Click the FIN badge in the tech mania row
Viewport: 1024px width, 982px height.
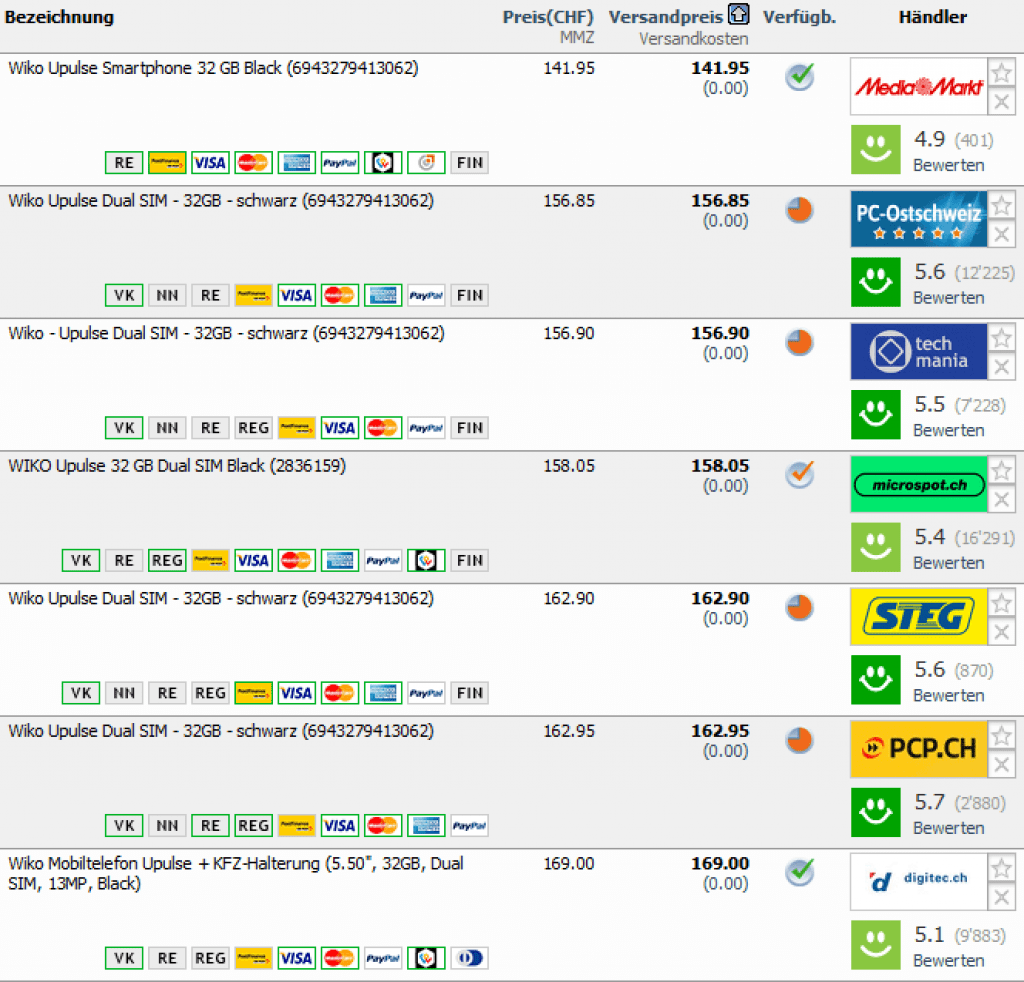pos(469,428)
